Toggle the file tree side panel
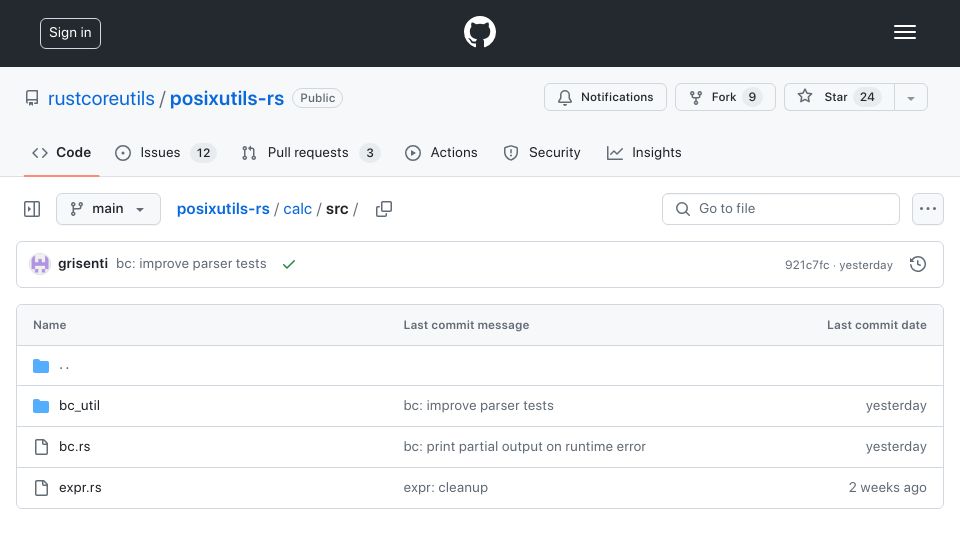Screen dimensions: 960x540 click(x=32, y=209)
